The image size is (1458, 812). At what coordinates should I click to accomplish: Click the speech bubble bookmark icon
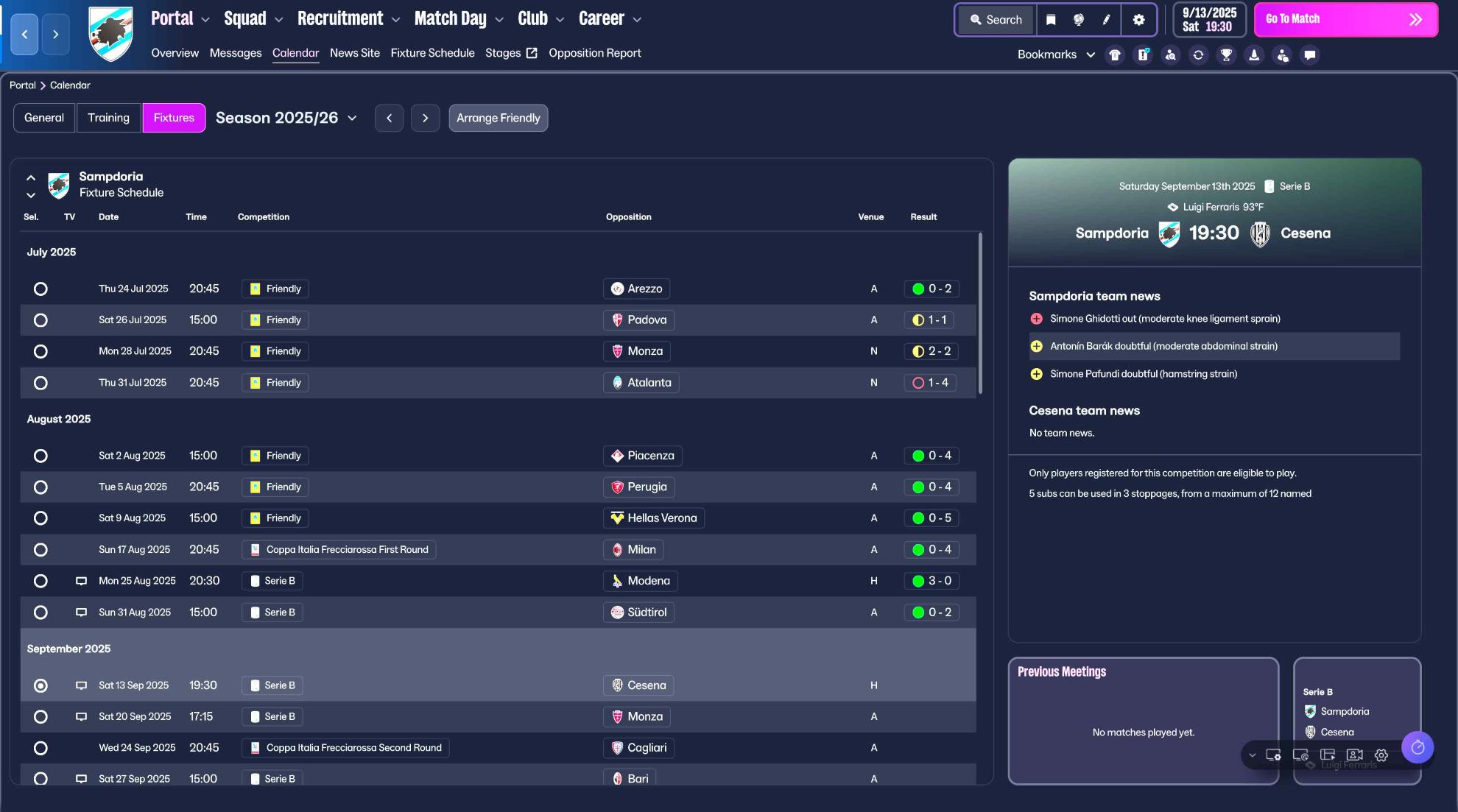[1309, 55]
